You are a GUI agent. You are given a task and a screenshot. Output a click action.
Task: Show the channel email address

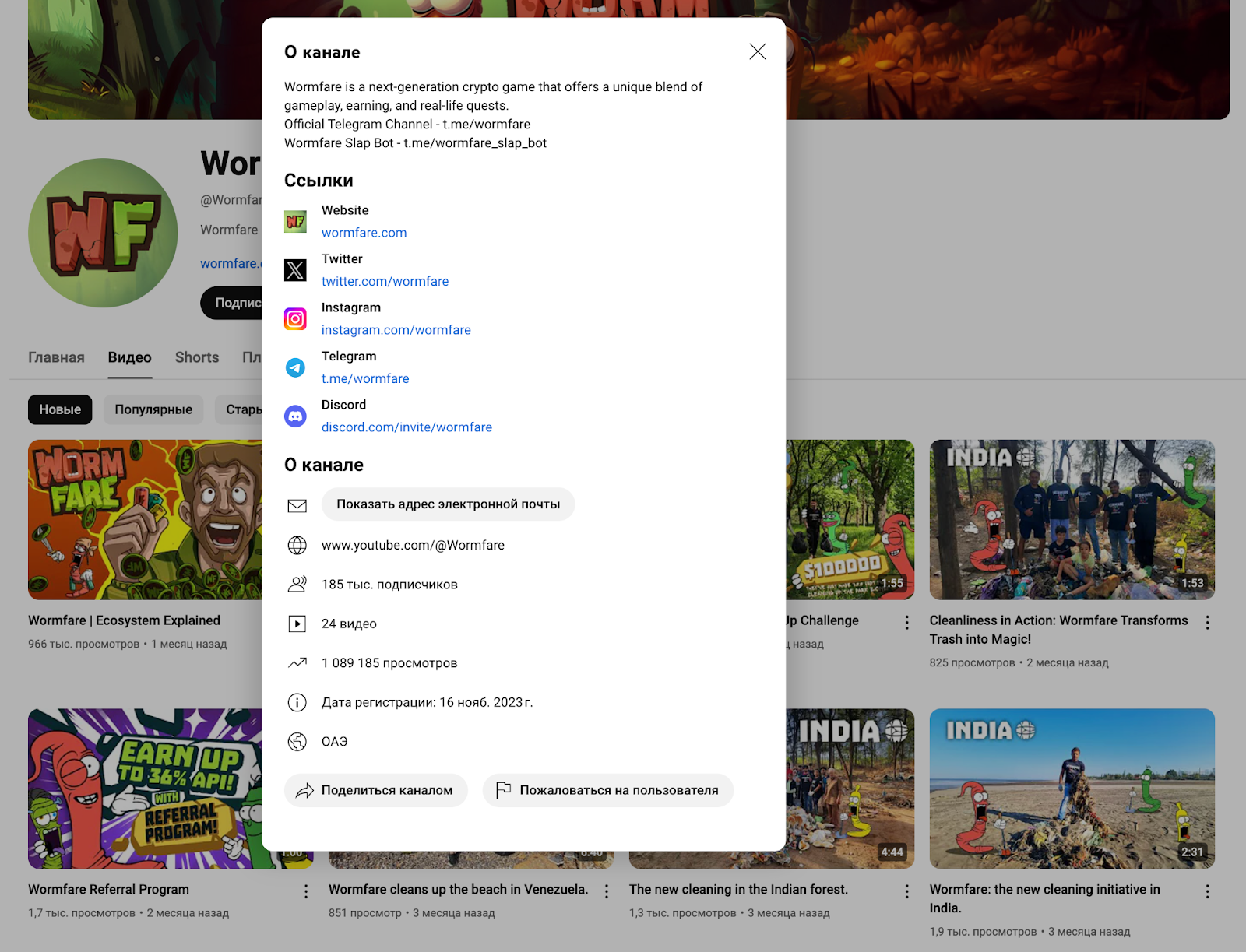448,504
